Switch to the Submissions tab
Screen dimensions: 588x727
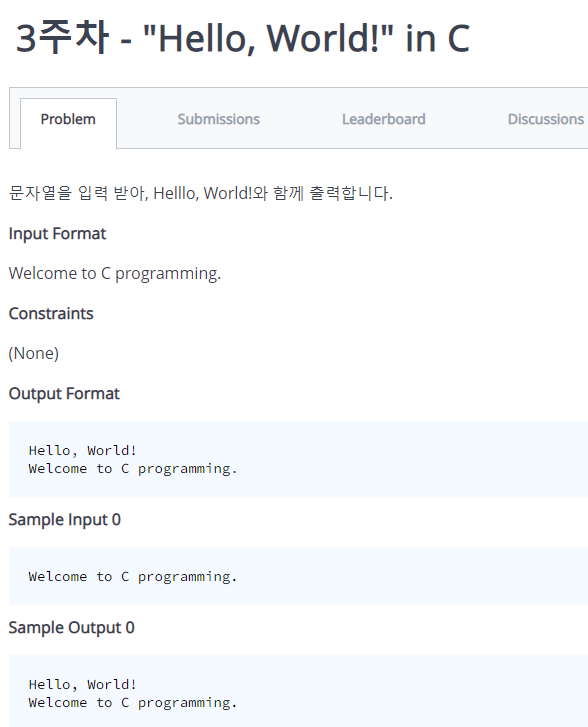coord(218,120)
